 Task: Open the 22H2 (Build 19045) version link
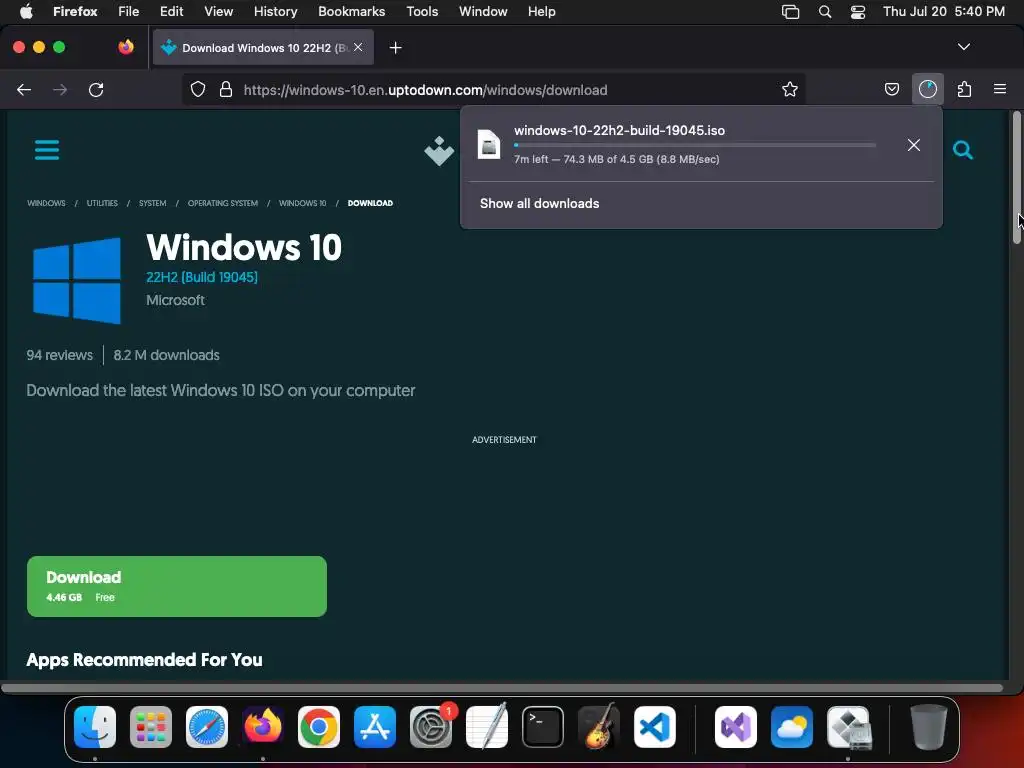pyautogui.click(x=202, y=277)
